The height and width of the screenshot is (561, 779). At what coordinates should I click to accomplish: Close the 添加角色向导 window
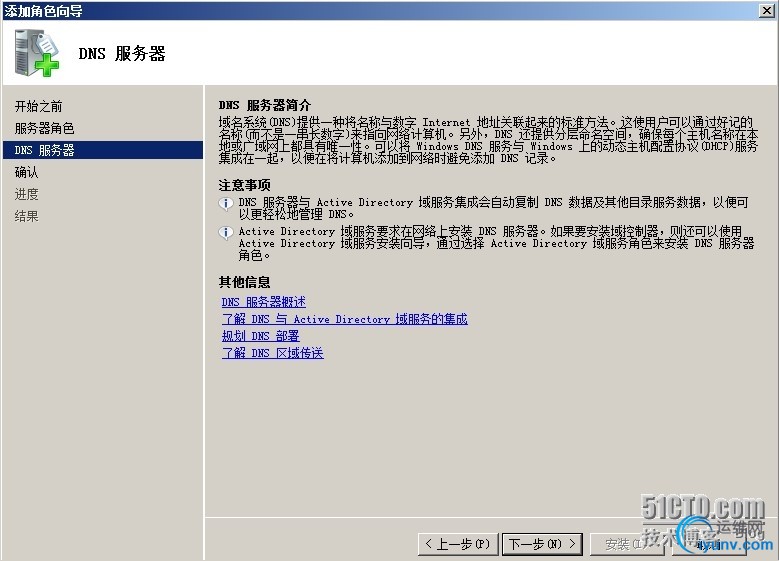pos(767,10)
